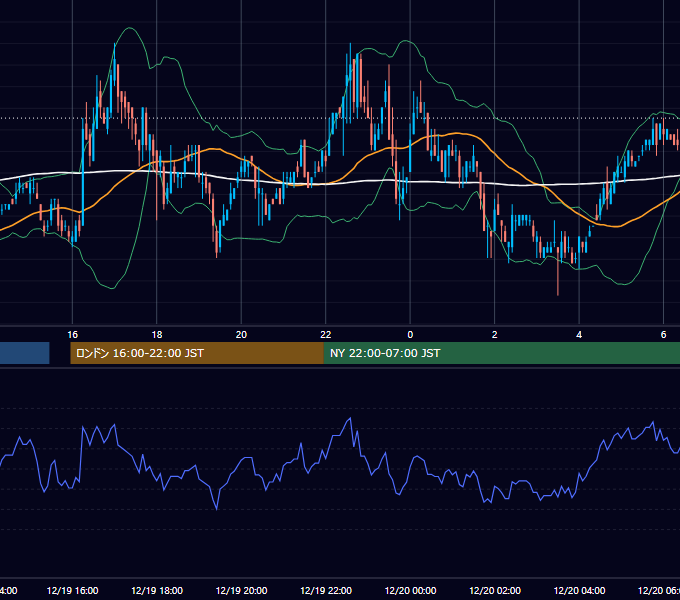This screenshot has height=600, width=680.
Task: Click the 12/19 18:00 time label
Action: point(157,590)
